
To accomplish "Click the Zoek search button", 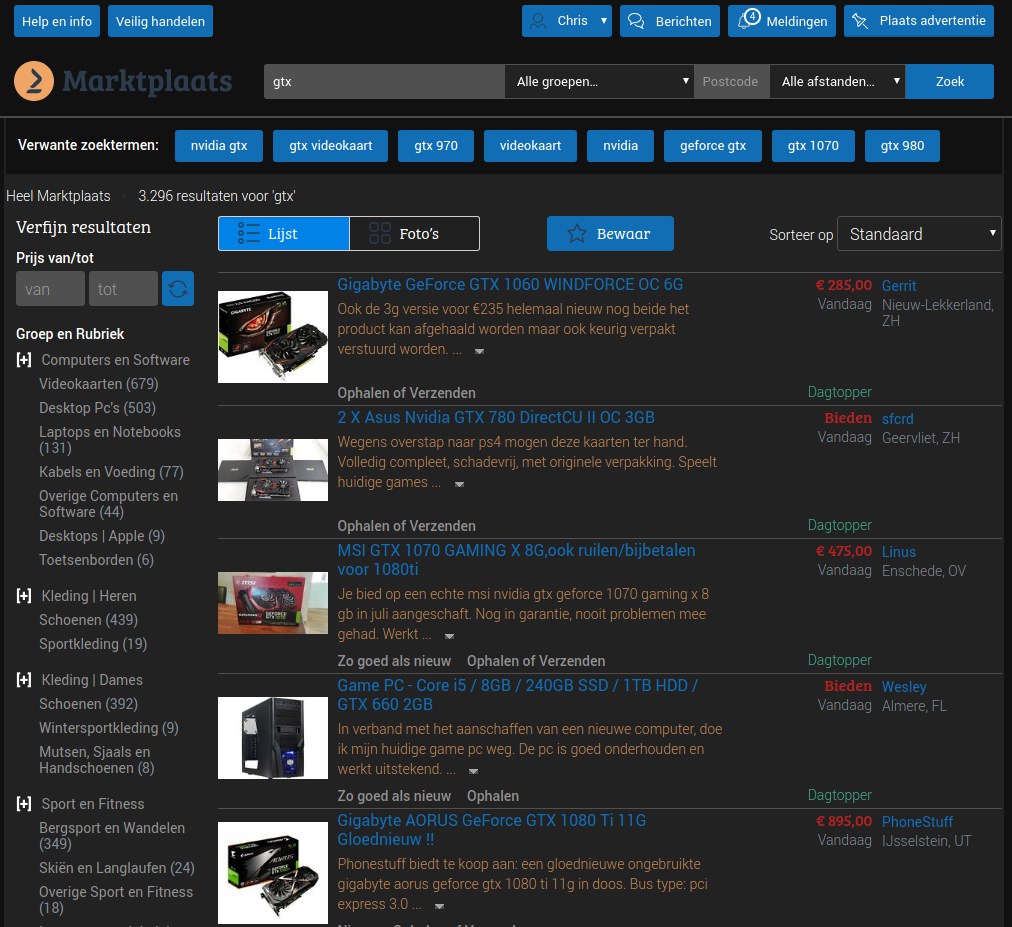I will point(949,81).
